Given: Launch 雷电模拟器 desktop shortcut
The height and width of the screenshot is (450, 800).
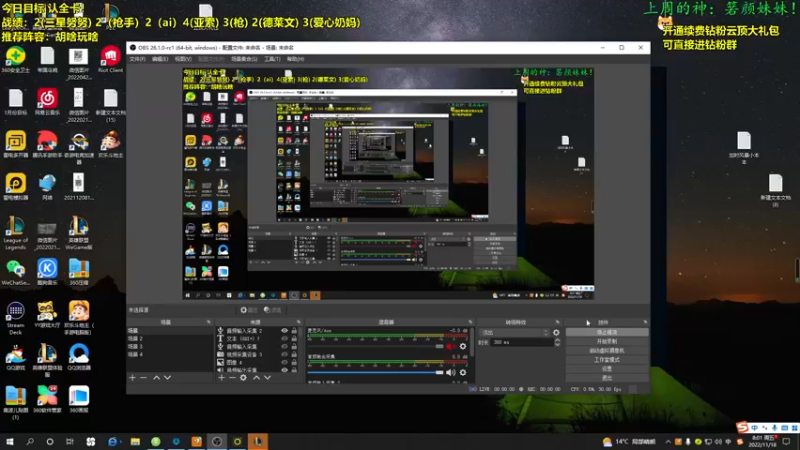Looking at the screenshot, I should (15, 186).
